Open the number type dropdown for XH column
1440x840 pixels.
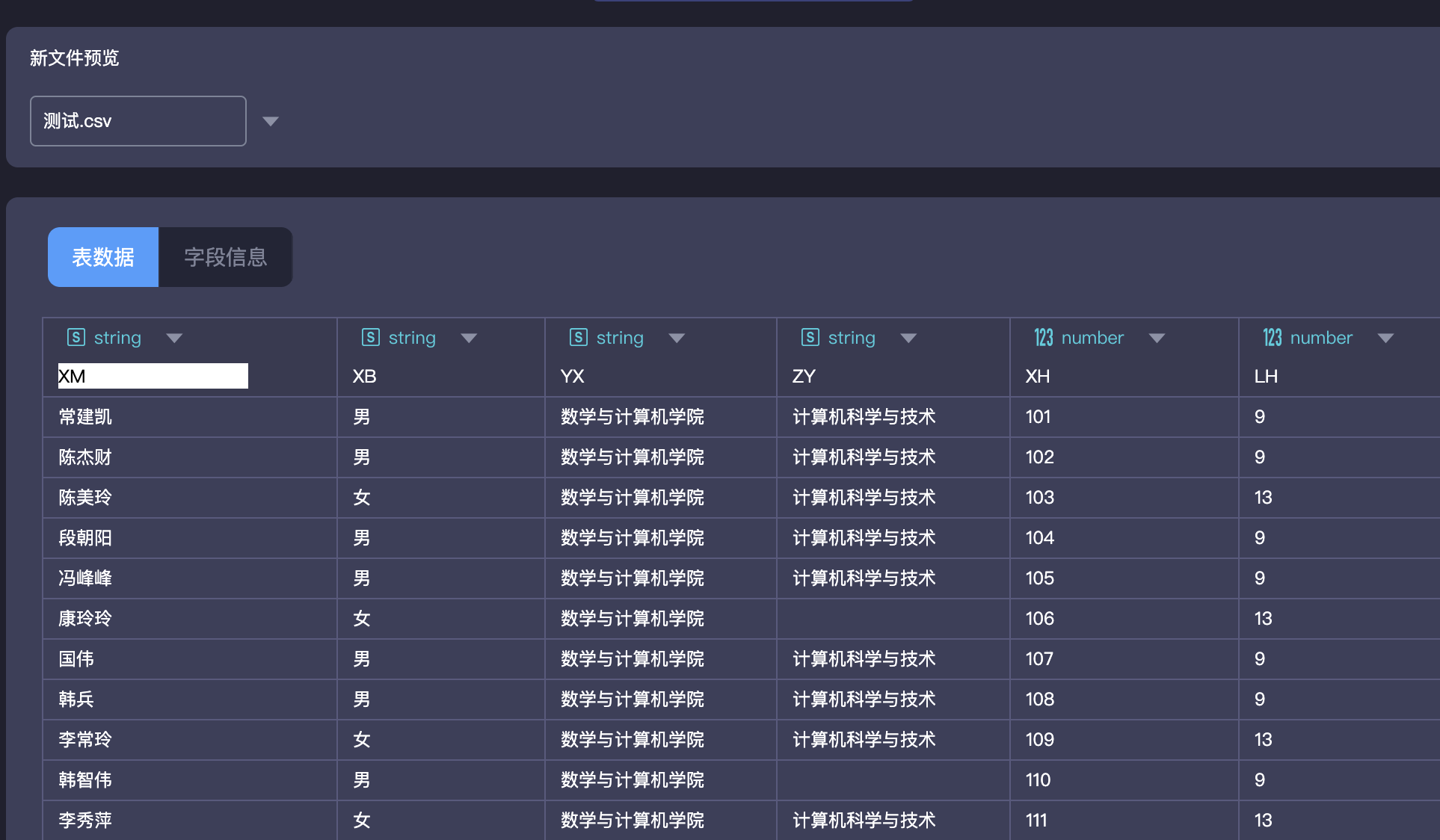1157,339
